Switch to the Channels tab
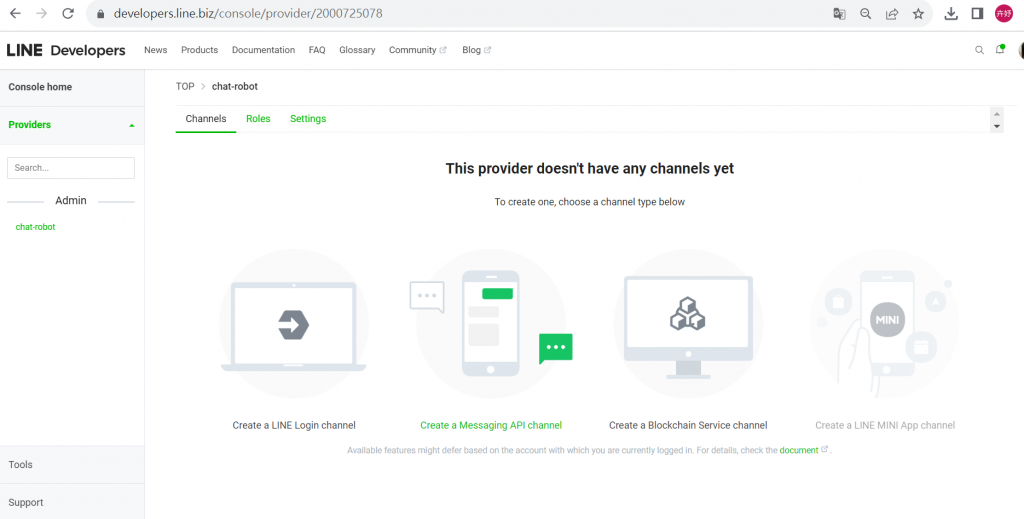Viewport: 1024px width, 519px height. (x=206, y=119)
